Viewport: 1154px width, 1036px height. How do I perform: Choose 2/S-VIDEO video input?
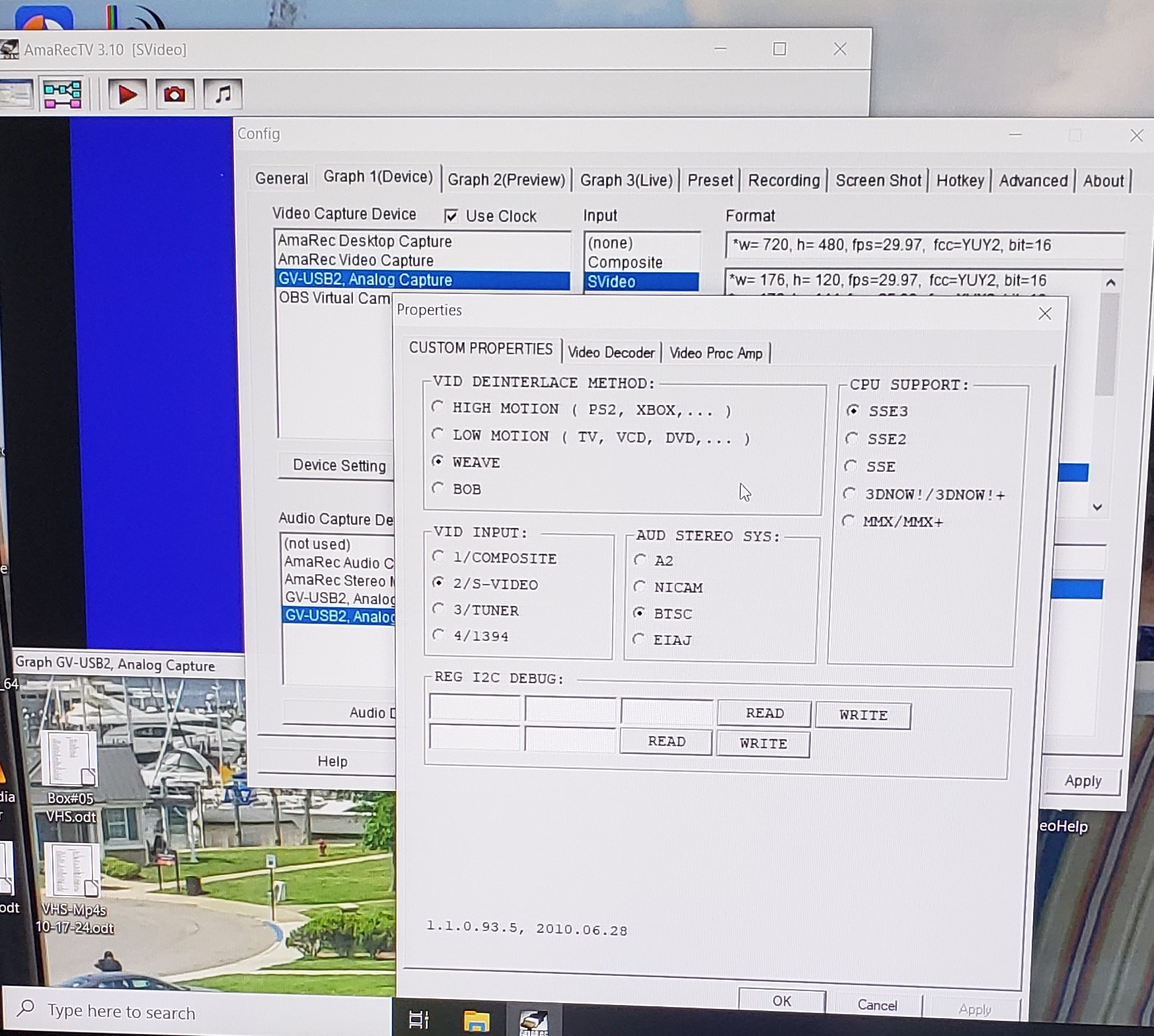[438, 582]
